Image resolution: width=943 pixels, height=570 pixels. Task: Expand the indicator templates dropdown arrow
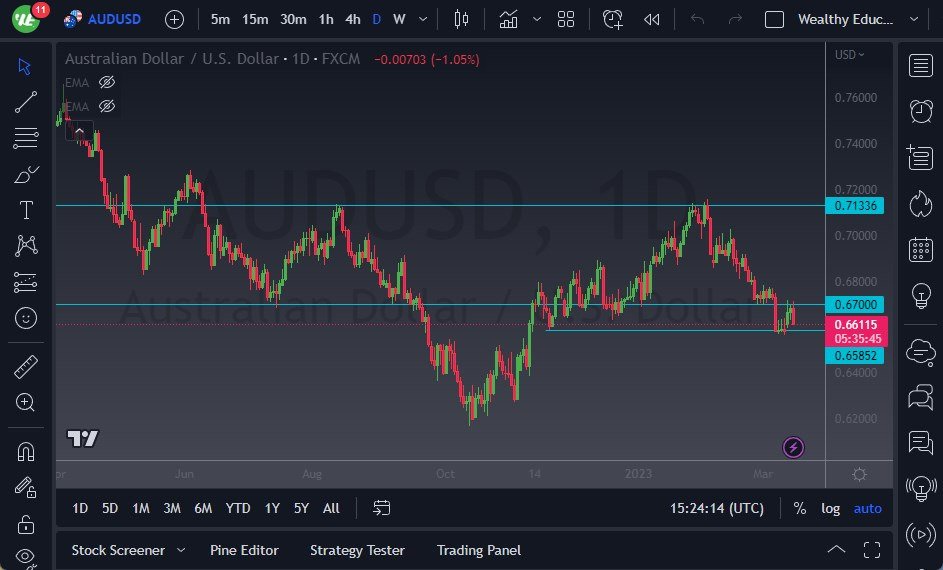[x=537, y=19]
